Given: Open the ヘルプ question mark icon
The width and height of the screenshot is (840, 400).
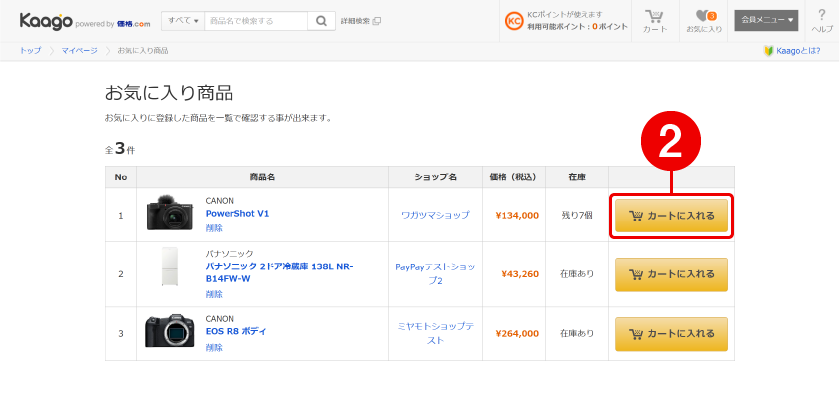Looking at the screenshot, I should point(822,21).
